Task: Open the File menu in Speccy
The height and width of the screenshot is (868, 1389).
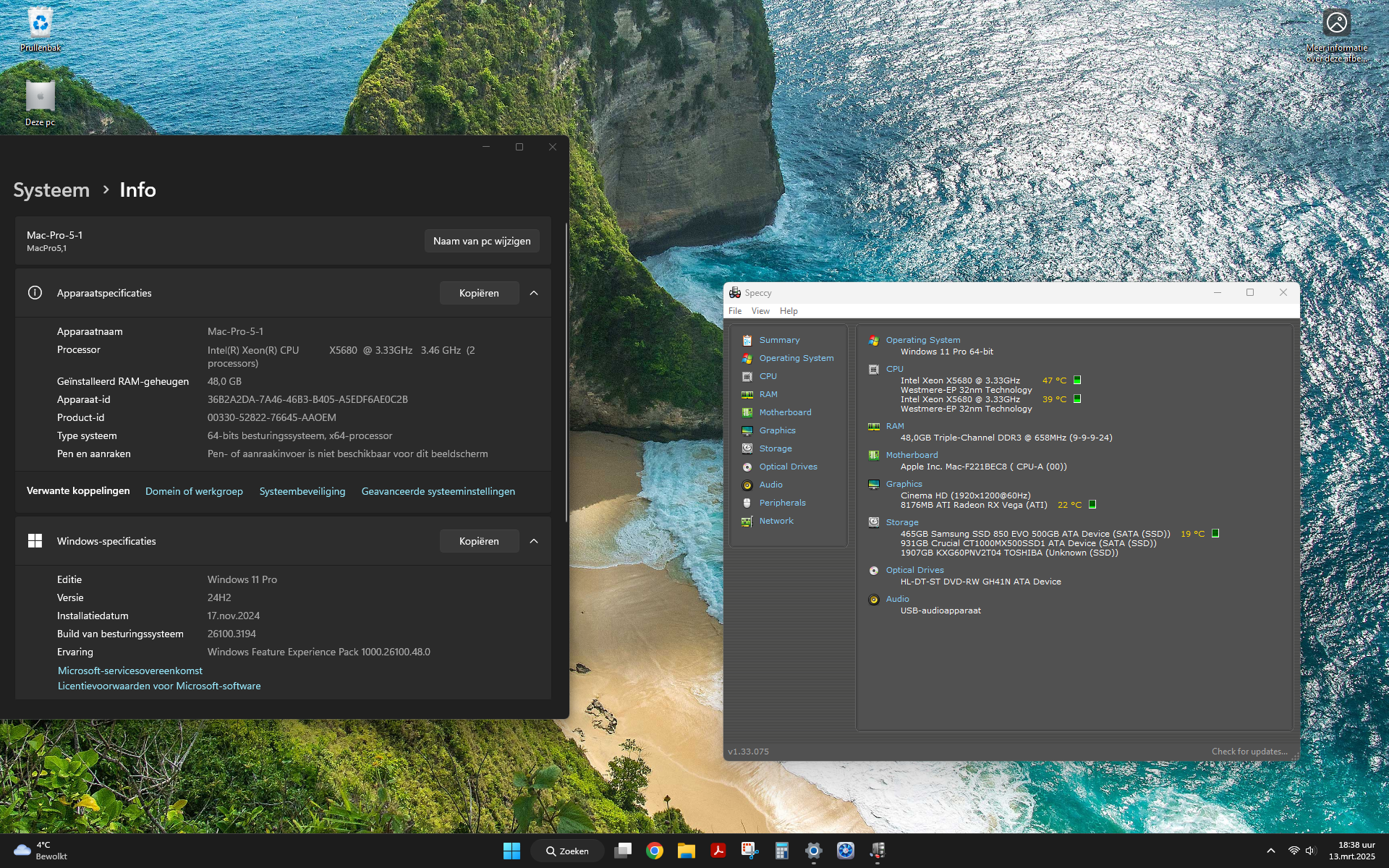Action: [735, 311]
